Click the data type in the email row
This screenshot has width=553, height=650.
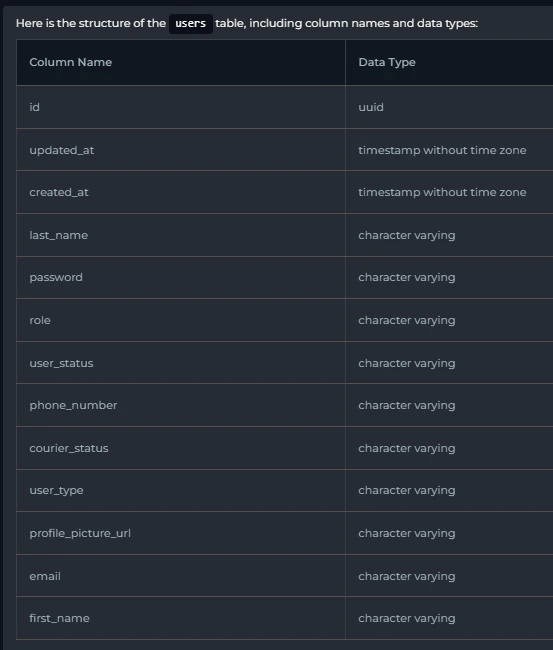407,577
